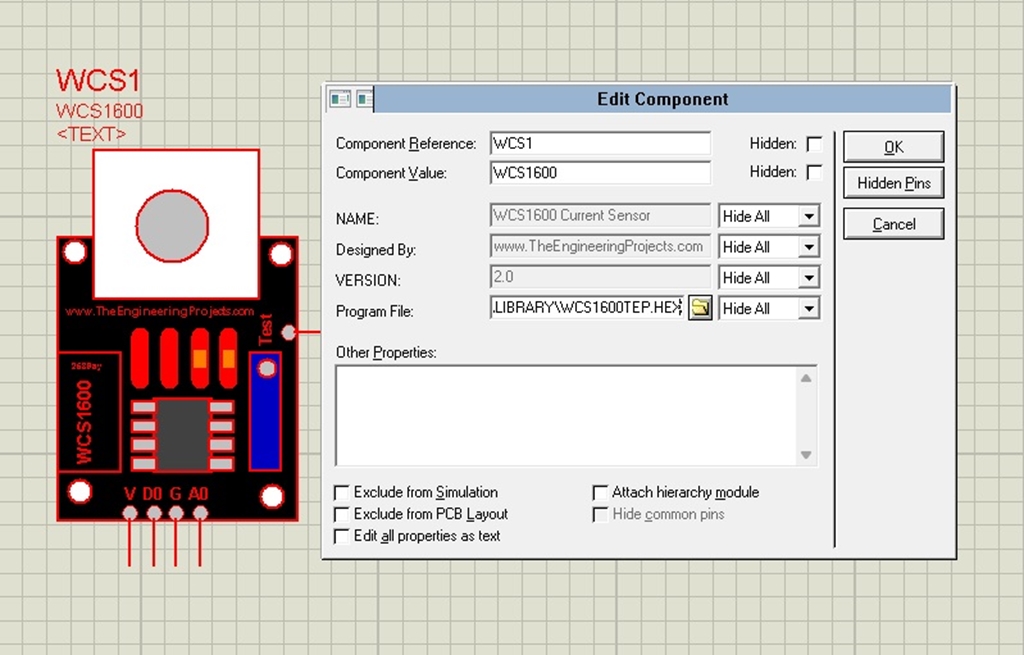The height and width of the screenshot is (655, 1024).
Task: Open the Hidden Pins dialog
Action: point(892,184)
